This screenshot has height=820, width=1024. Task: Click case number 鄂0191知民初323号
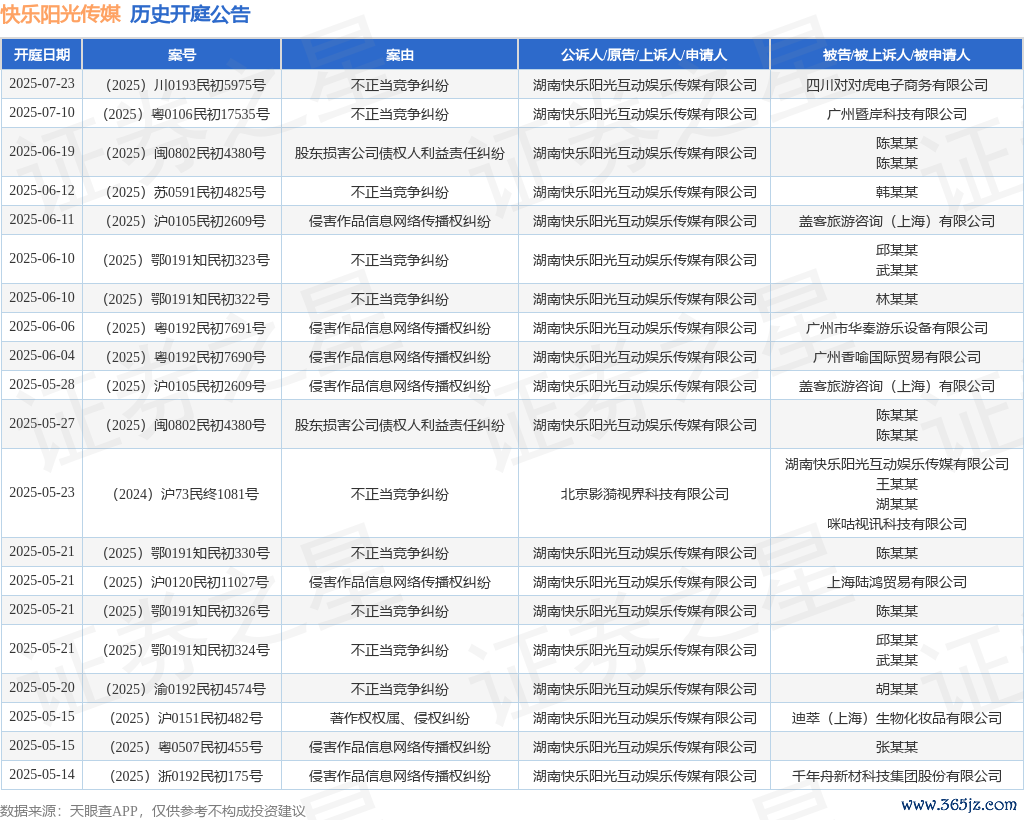185,260
